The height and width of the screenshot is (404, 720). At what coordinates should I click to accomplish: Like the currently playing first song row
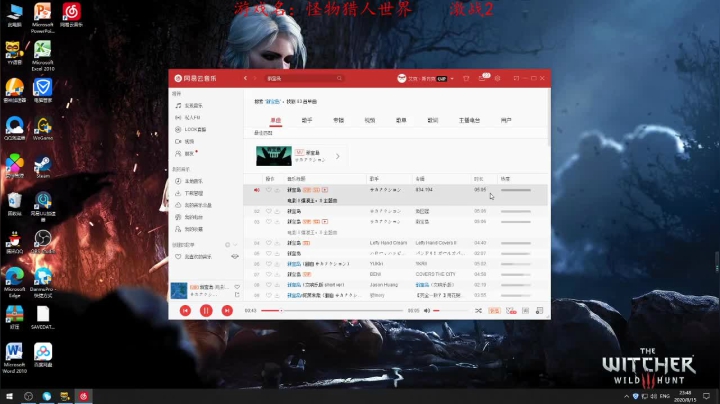point(269,190)
